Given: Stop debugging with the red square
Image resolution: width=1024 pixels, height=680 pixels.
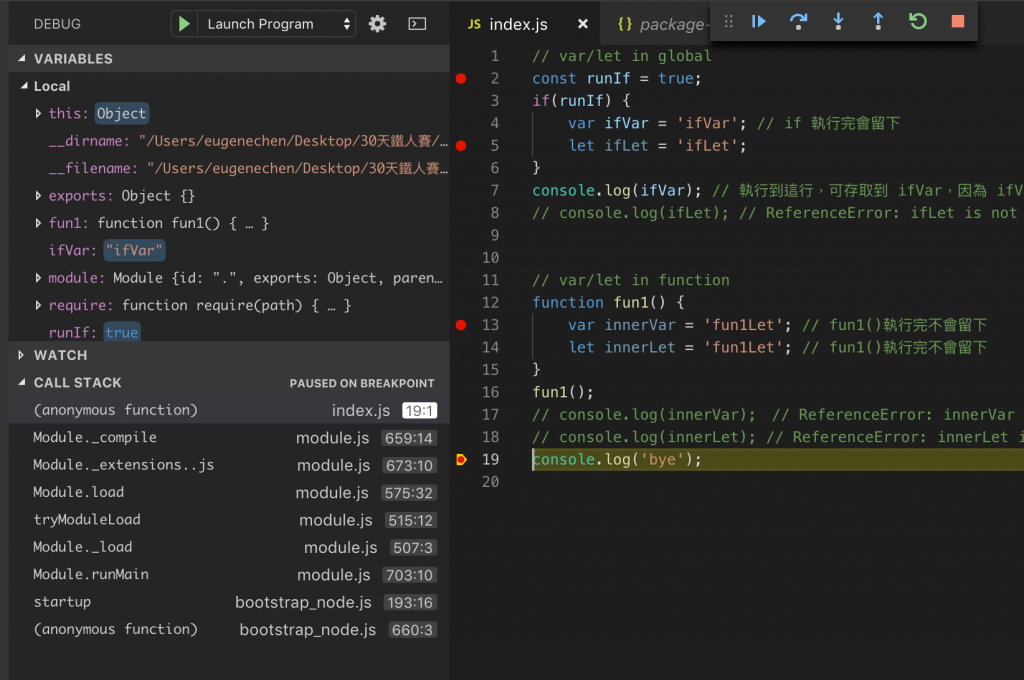Looking at the screenshot, I should (x=958, y=21).
